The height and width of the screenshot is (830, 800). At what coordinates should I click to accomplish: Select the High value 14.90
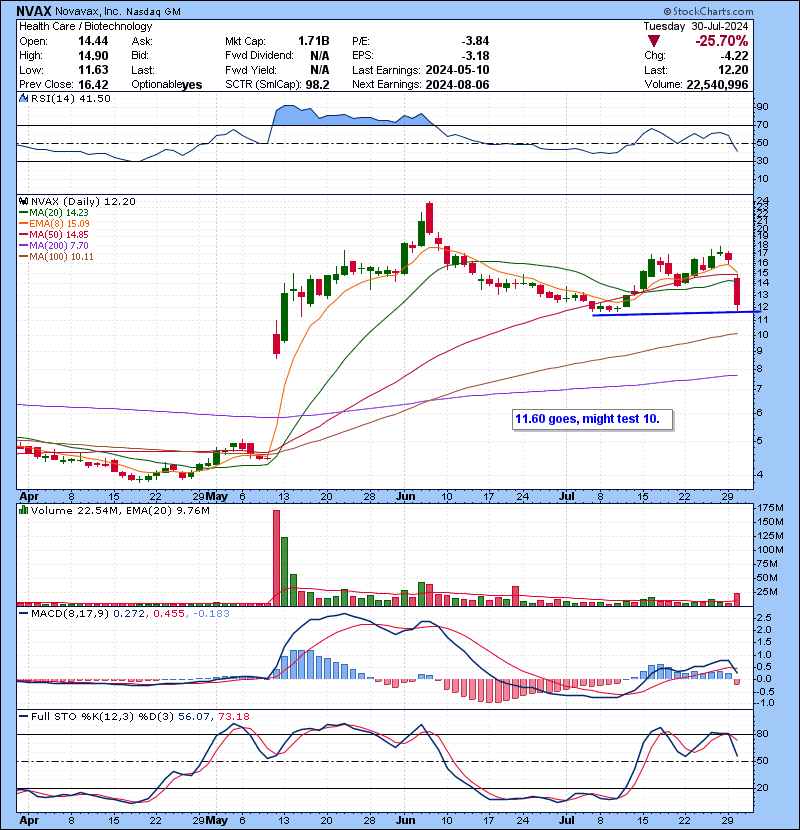[93, 56]
